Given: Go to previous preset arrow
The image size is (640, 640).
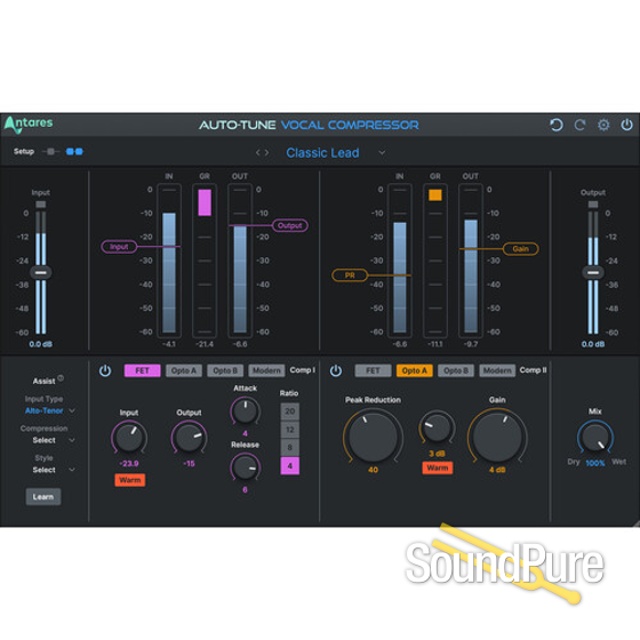Looking at the screenshot, I should coord(258,153).
